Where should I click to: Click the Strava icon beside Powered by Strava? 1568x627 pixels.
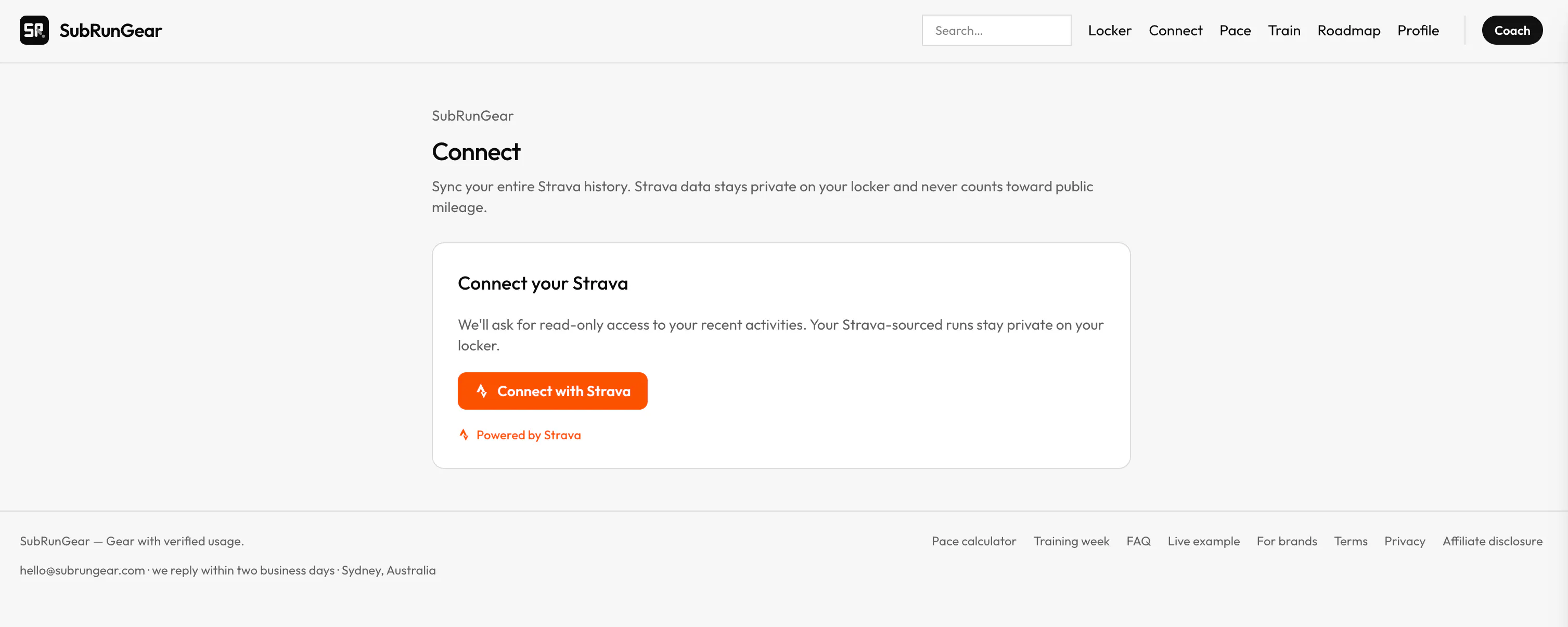[x=464, y=435]
